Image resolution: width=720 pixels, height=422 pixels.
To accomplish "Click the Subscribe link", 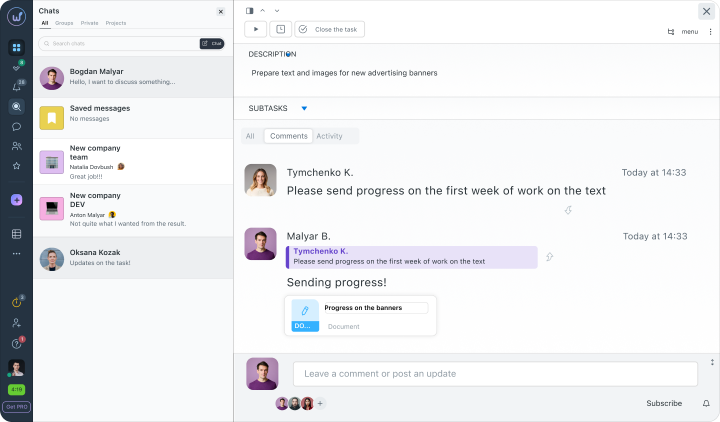I will (664, 403).
